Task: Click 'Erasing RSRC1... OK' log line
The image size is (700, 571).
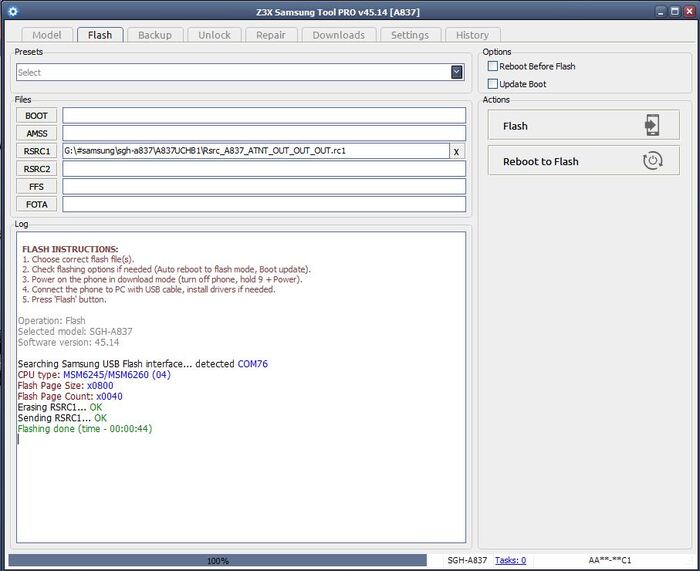Action: pos(60,407)
